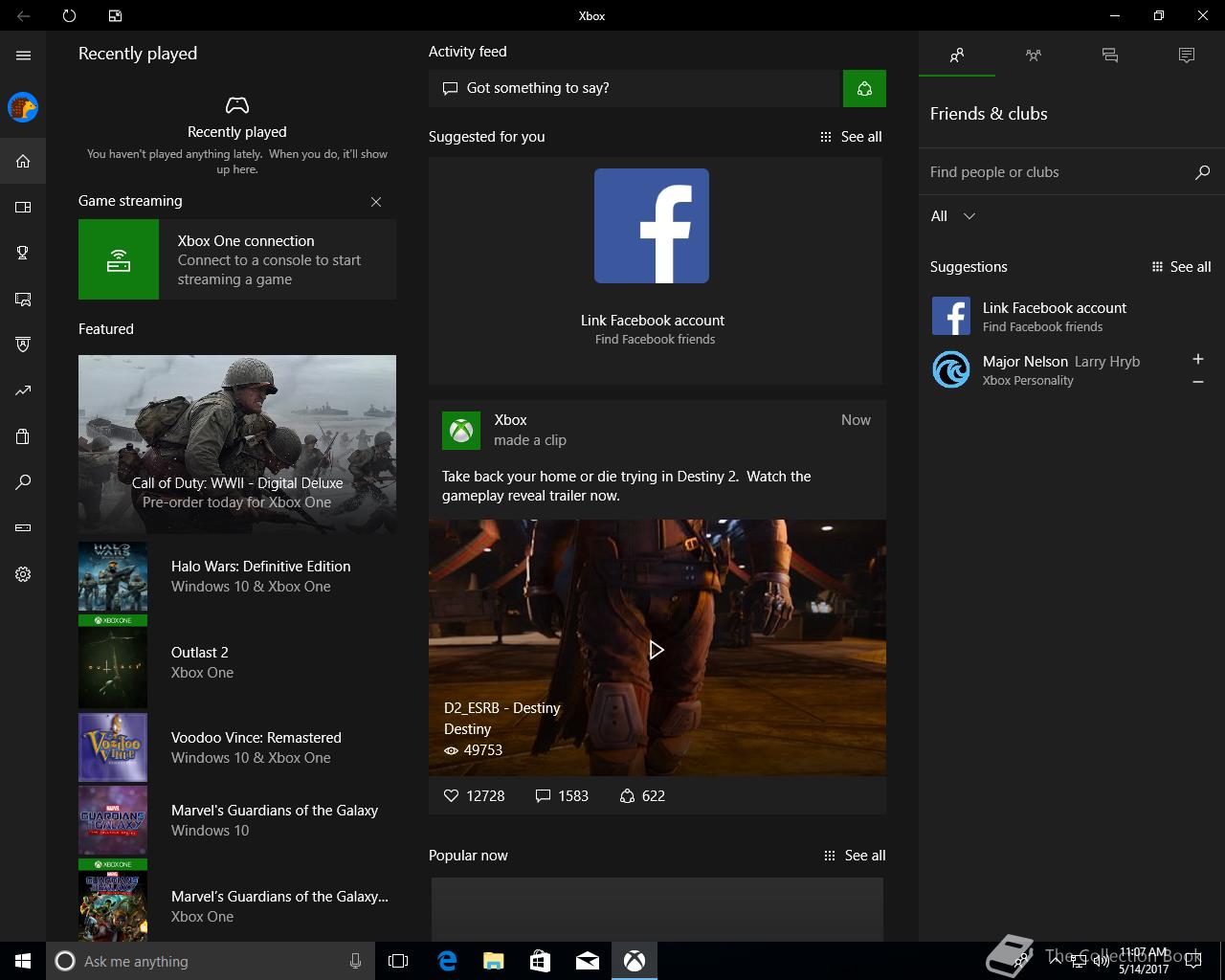See all friend Suggestions

coord(1181,267)
